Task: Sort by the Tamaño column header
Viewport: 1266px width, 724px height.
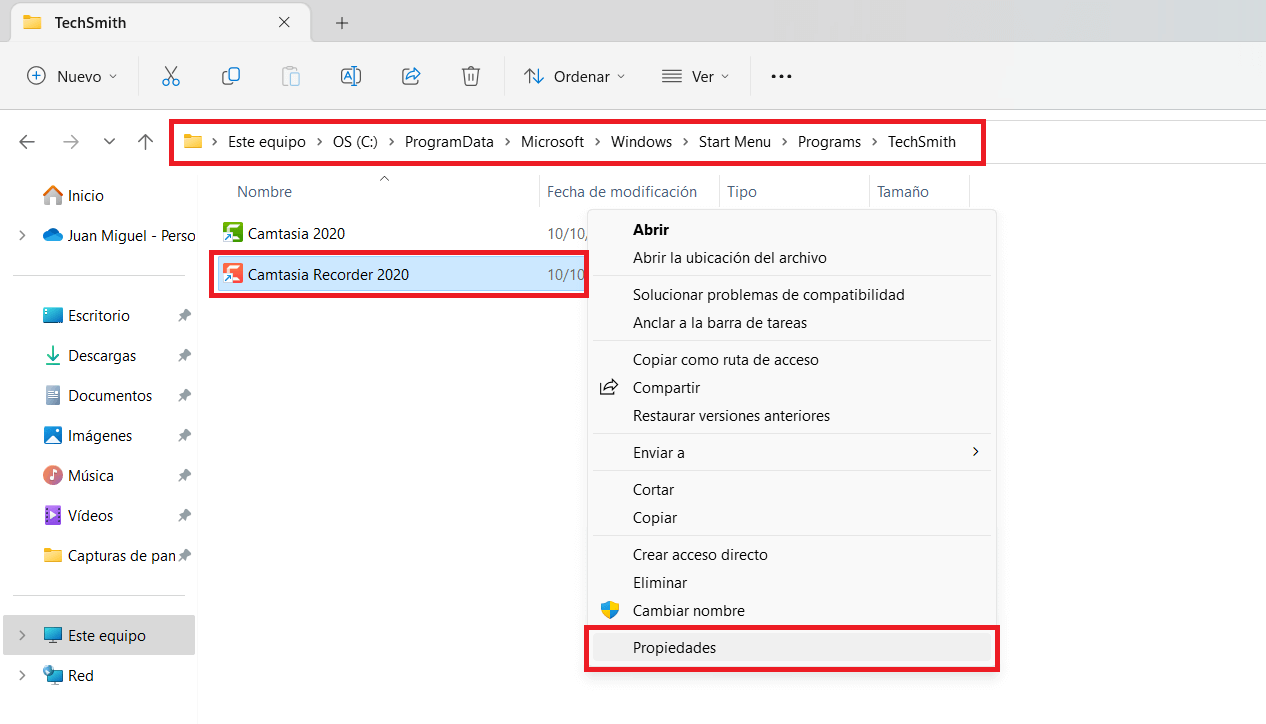Action: (903, 192)
